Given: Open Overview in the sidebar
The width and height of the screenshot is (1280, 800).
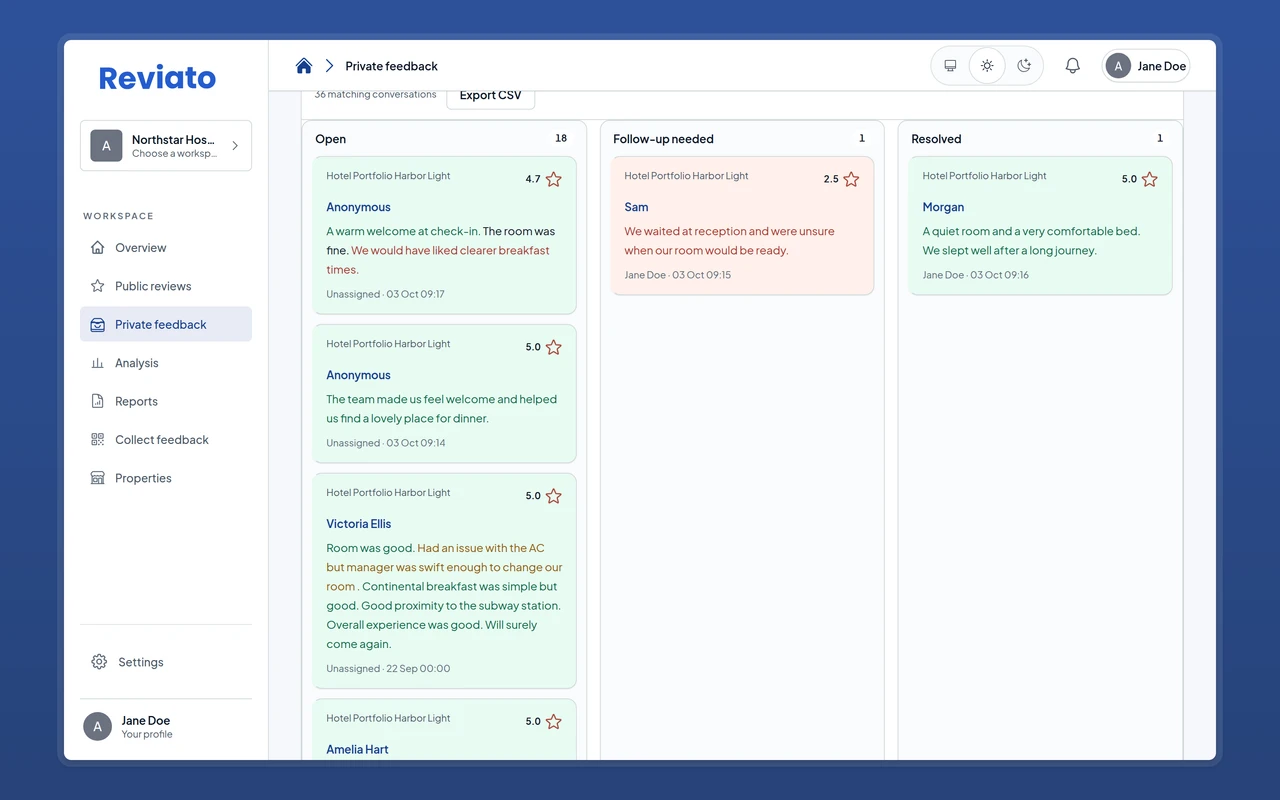Looking at the screenshot, I should [166, 248].
